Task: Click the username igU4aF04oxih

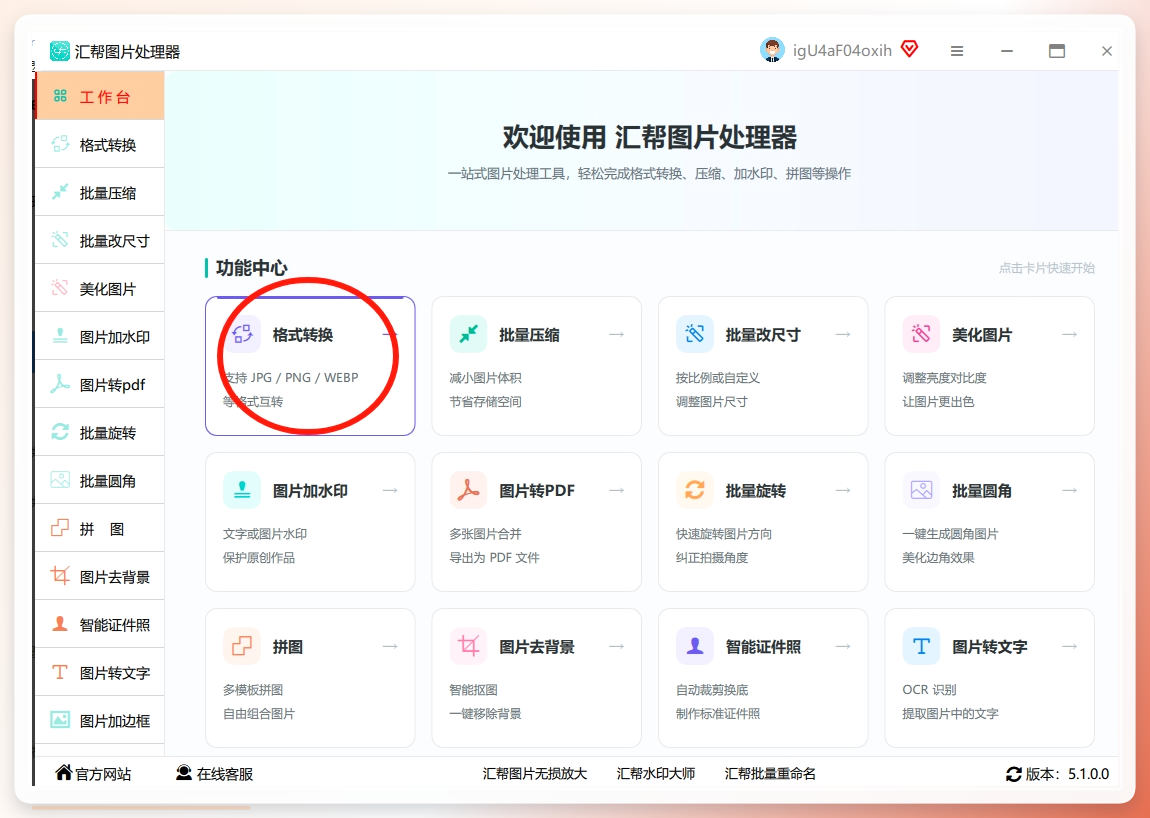Action: [x=842, y=51]
